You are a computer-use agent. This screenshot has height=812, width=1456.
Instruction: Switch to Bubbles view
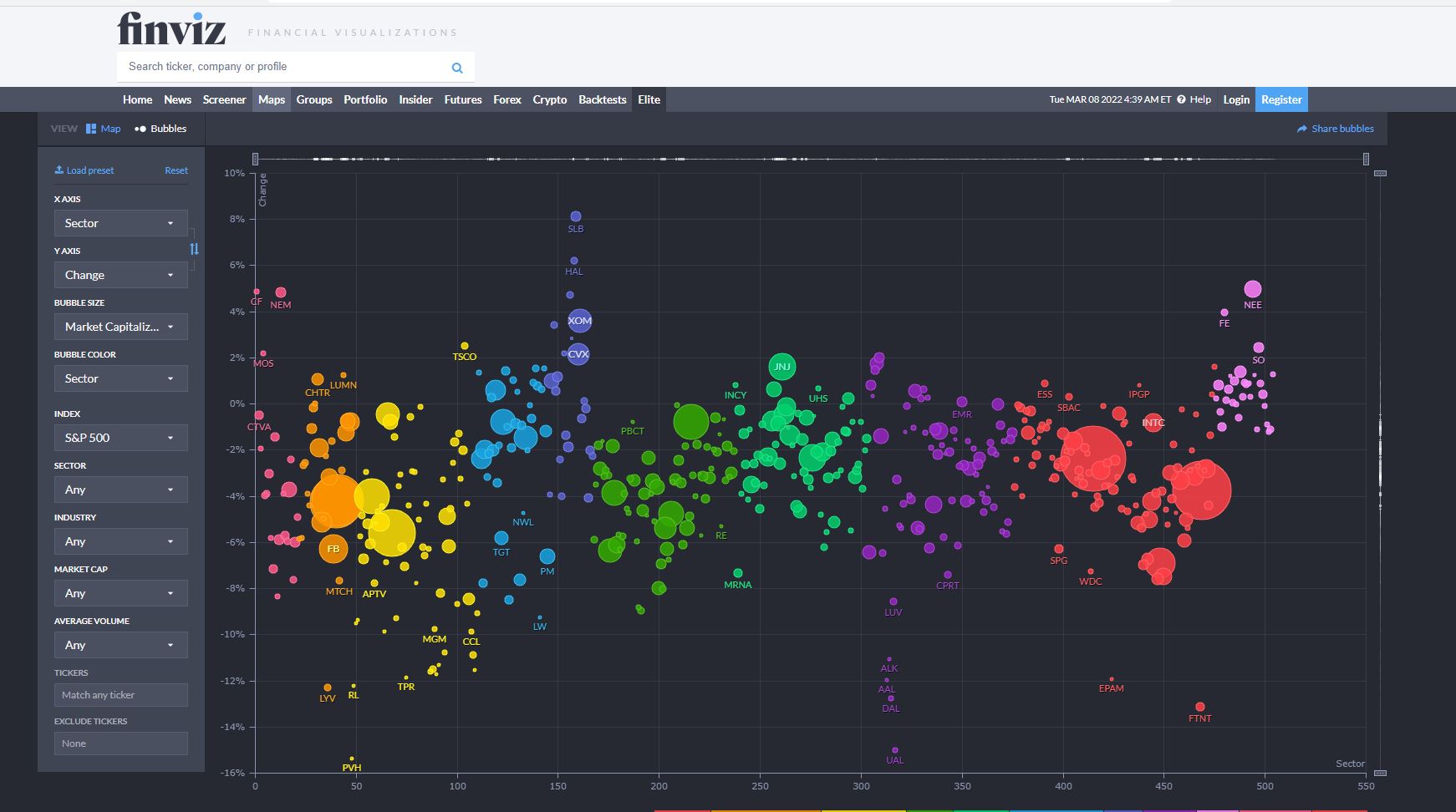160,129
